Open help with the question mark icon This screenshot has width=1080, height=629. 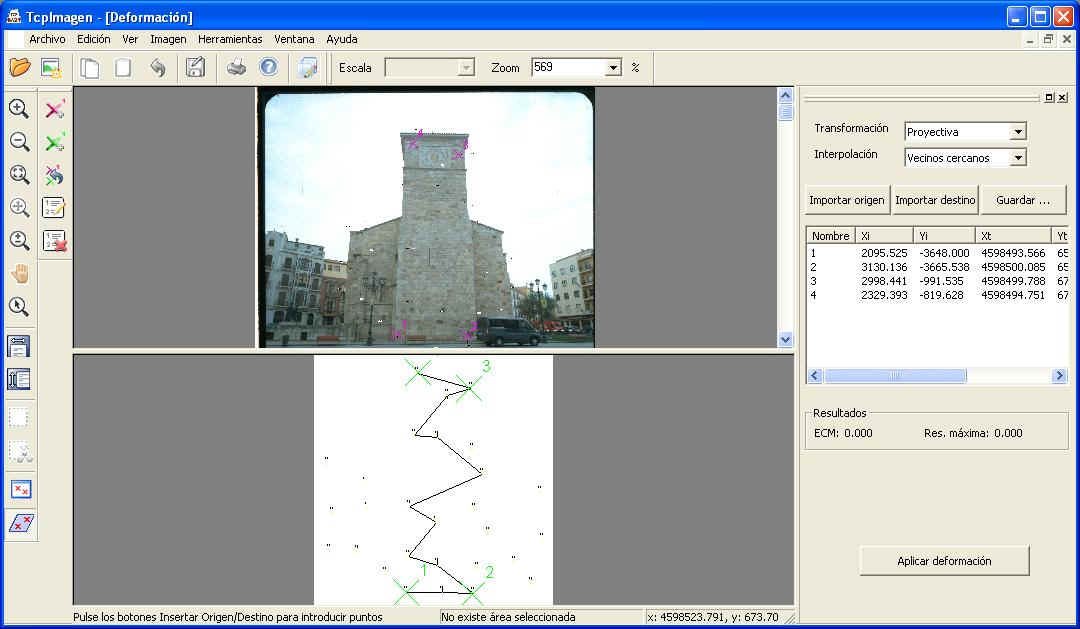click(x=268, y=68)
